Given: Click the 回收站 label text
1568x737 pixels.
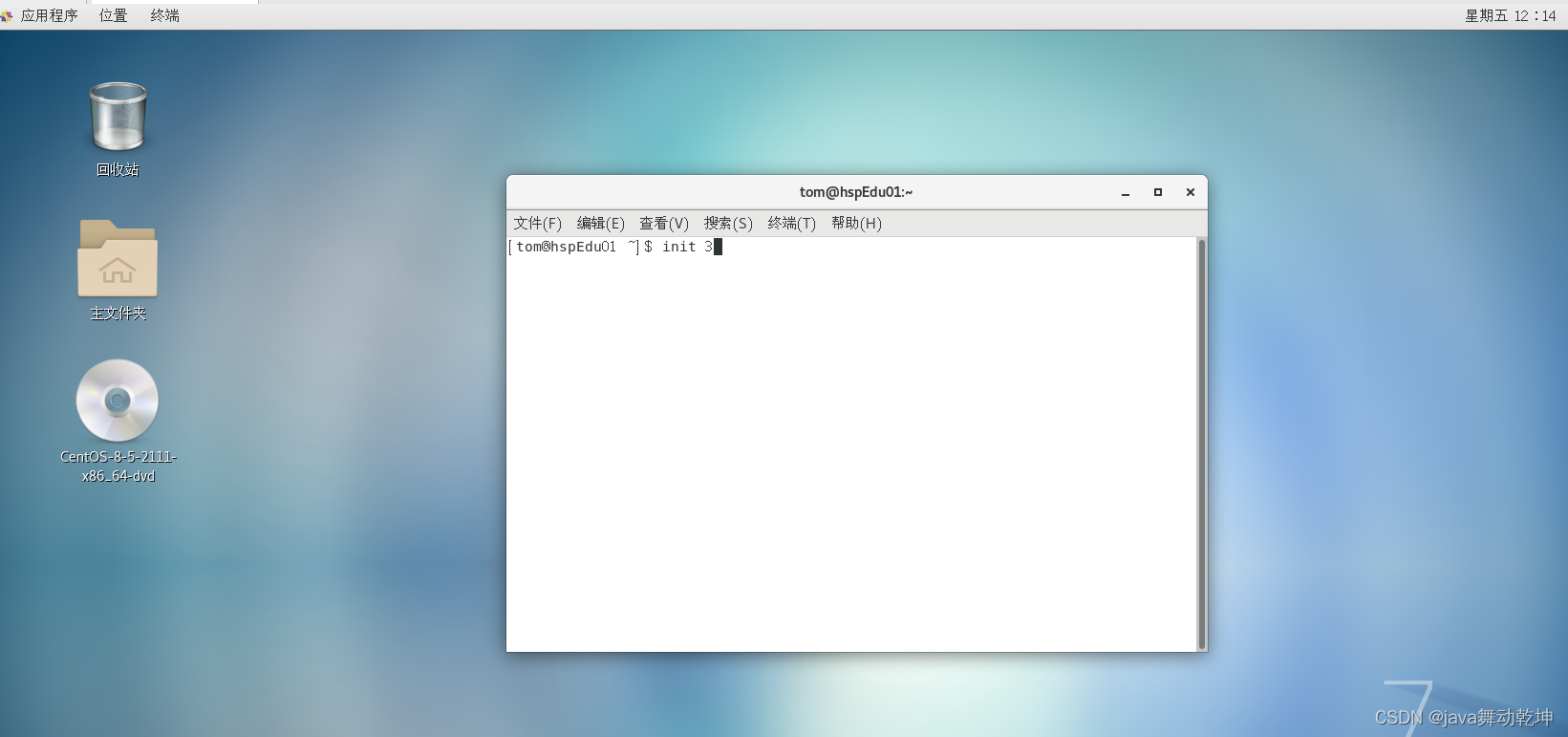Looking at the screenshot, I should point(118,169).
